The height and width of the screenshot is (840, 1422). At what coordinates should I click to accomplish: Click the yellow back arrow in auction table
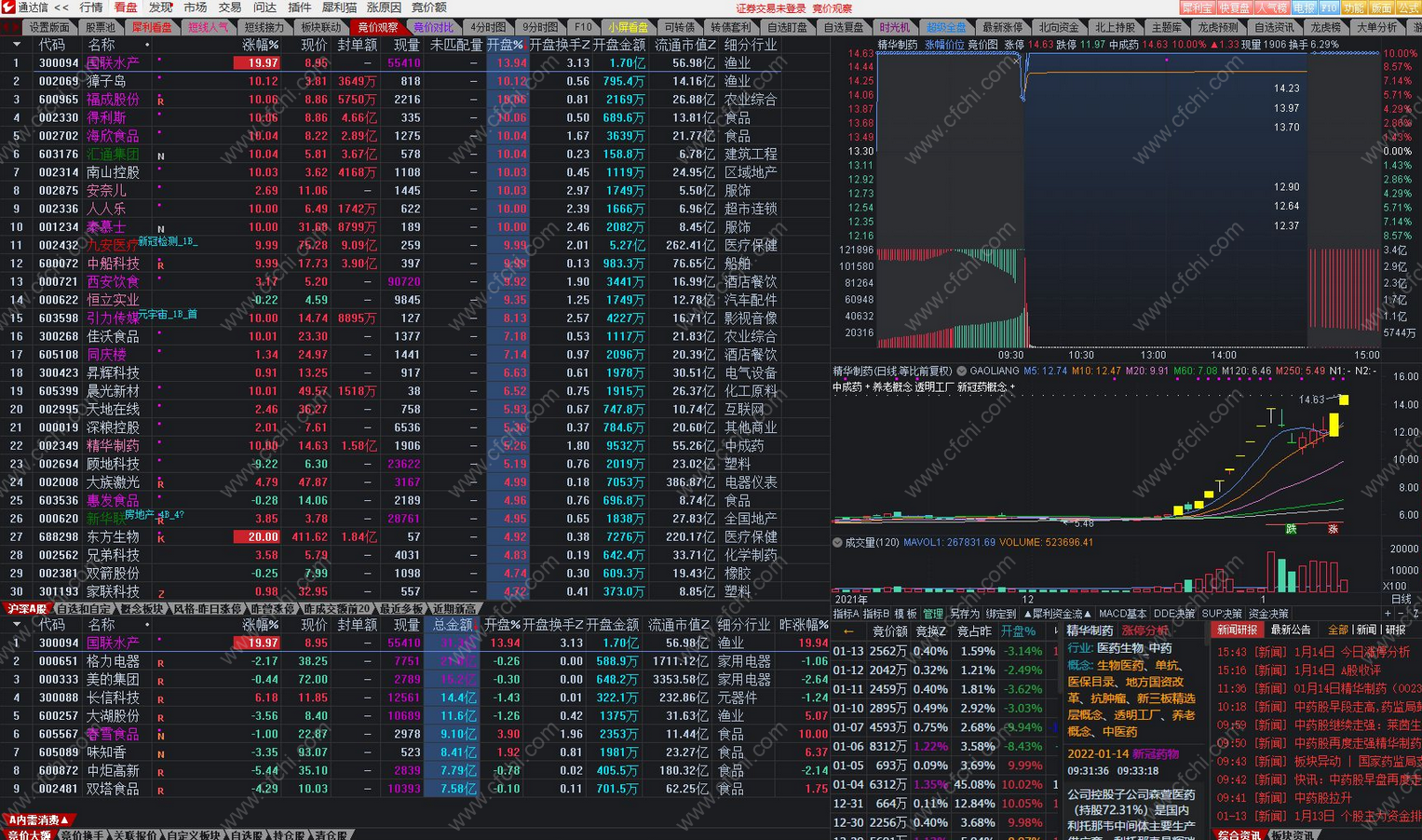coord(848,631)
